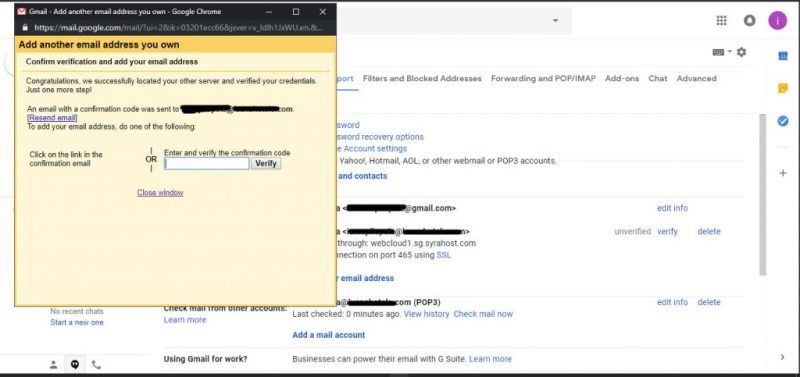Click the SSL link
The image size is (800, 377).
click(444, 255)
